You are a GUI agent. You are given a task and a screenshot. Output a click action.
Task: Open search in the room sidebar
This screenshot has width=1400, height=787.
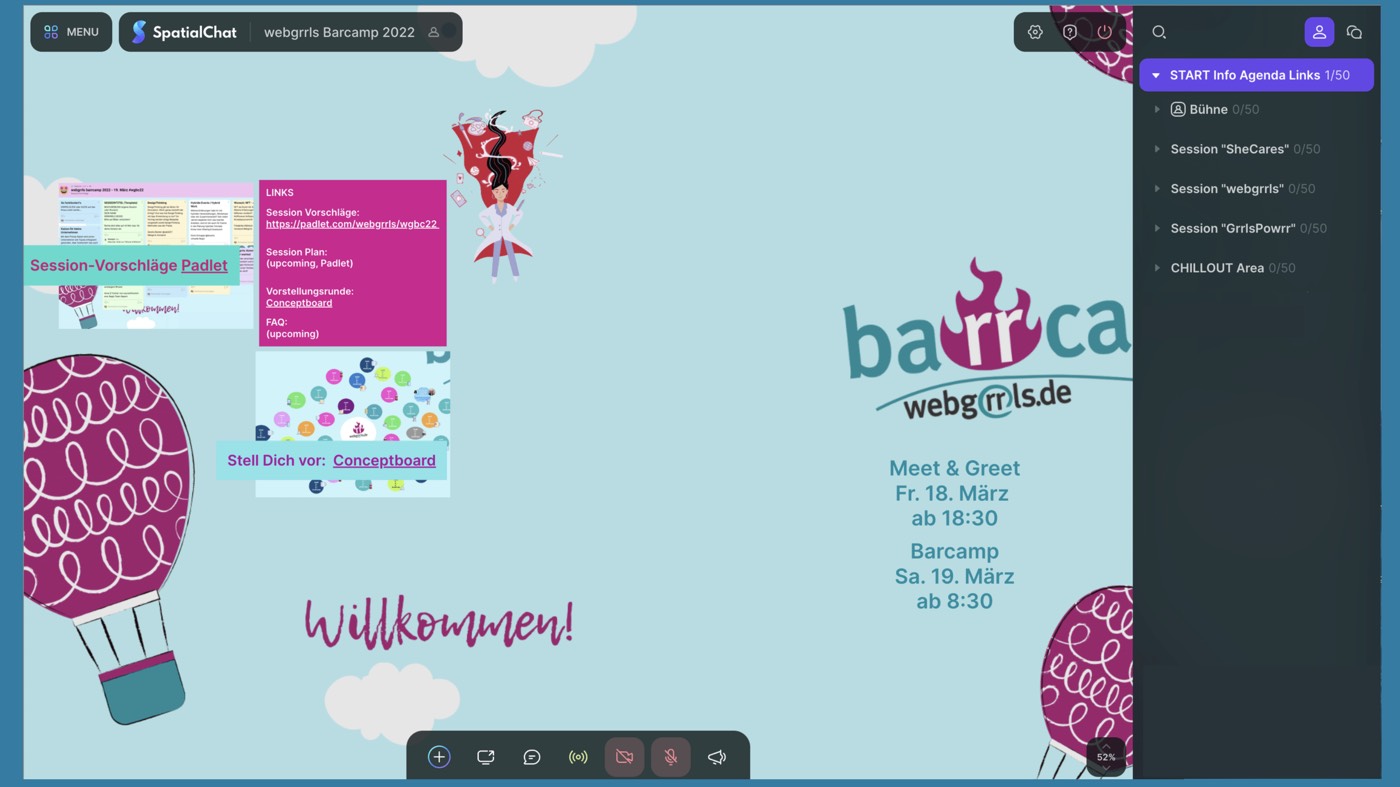[1159, 32]
